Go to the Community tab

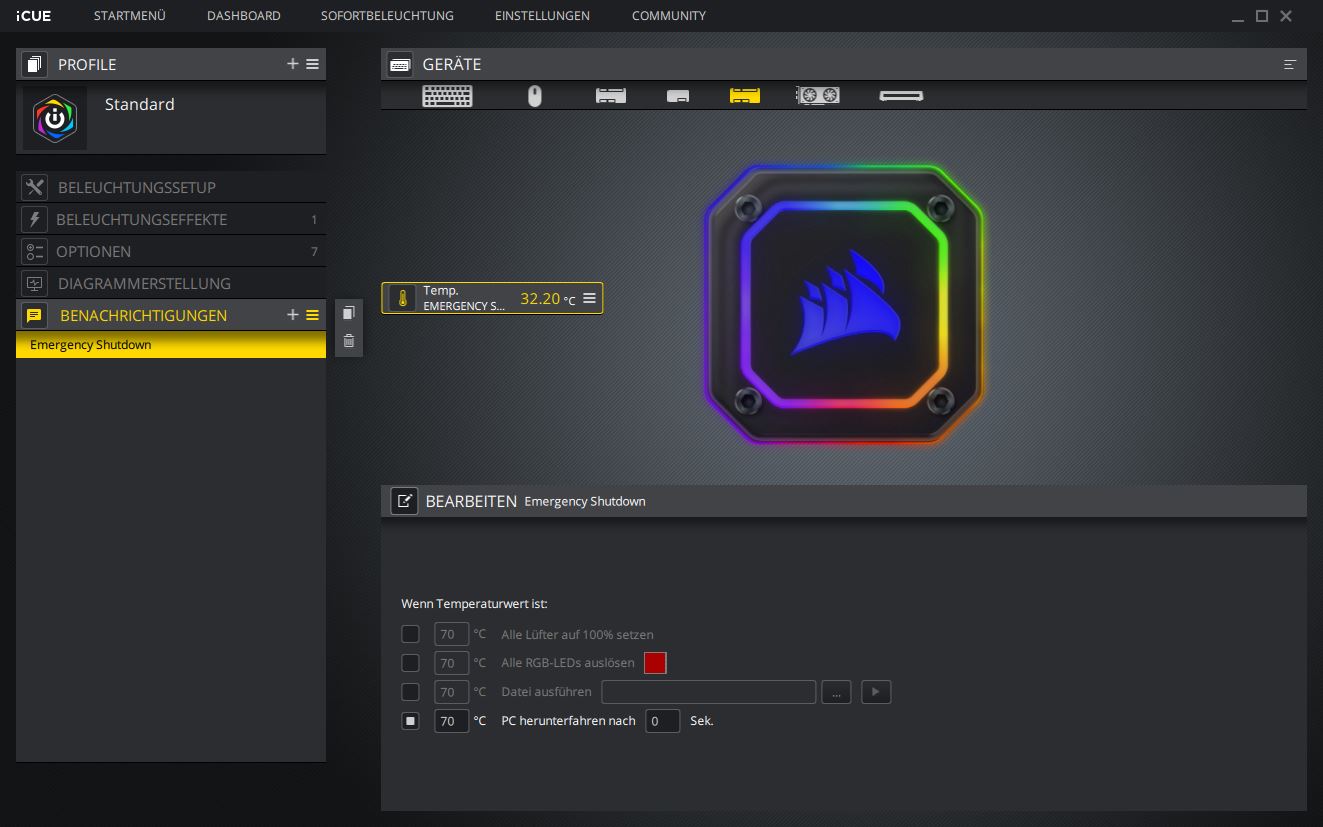point(669,16)
